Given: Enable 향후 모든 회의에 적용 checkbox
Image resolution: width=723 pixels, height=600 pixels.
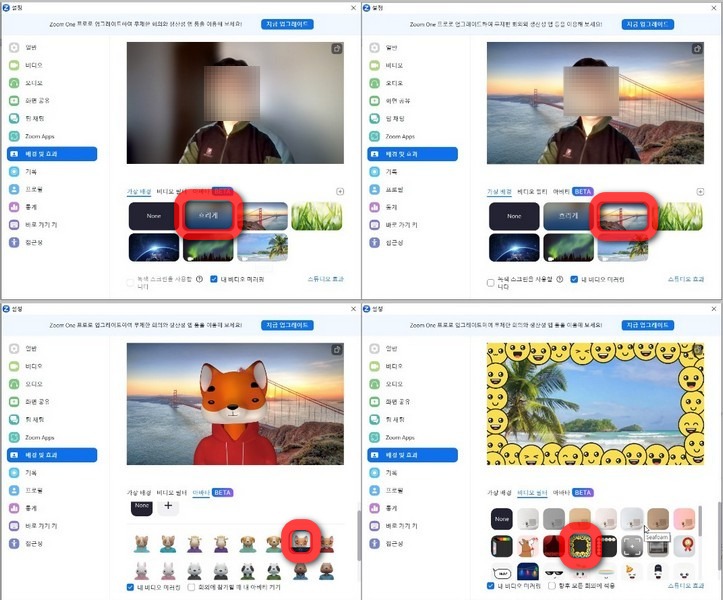Looking at the screenshot, I should point(551,586).
